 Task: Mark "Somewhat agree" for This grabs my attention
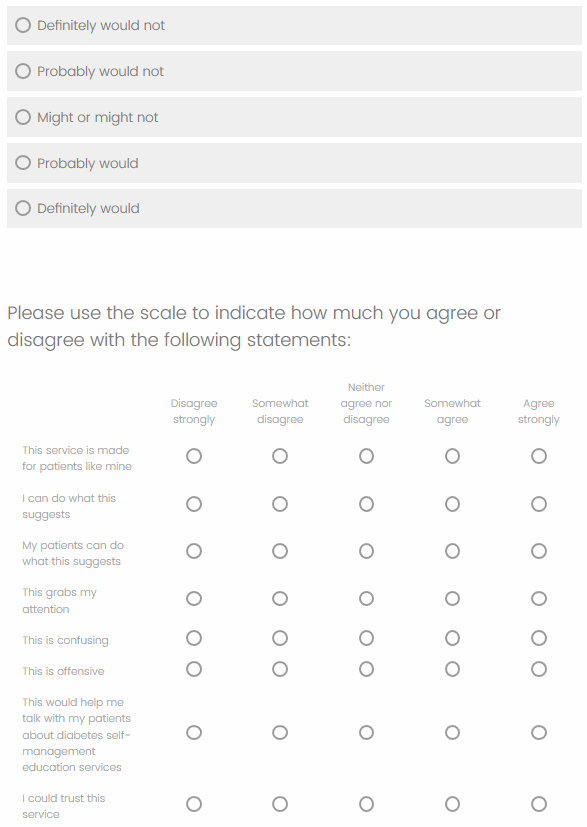pos(453,599)
